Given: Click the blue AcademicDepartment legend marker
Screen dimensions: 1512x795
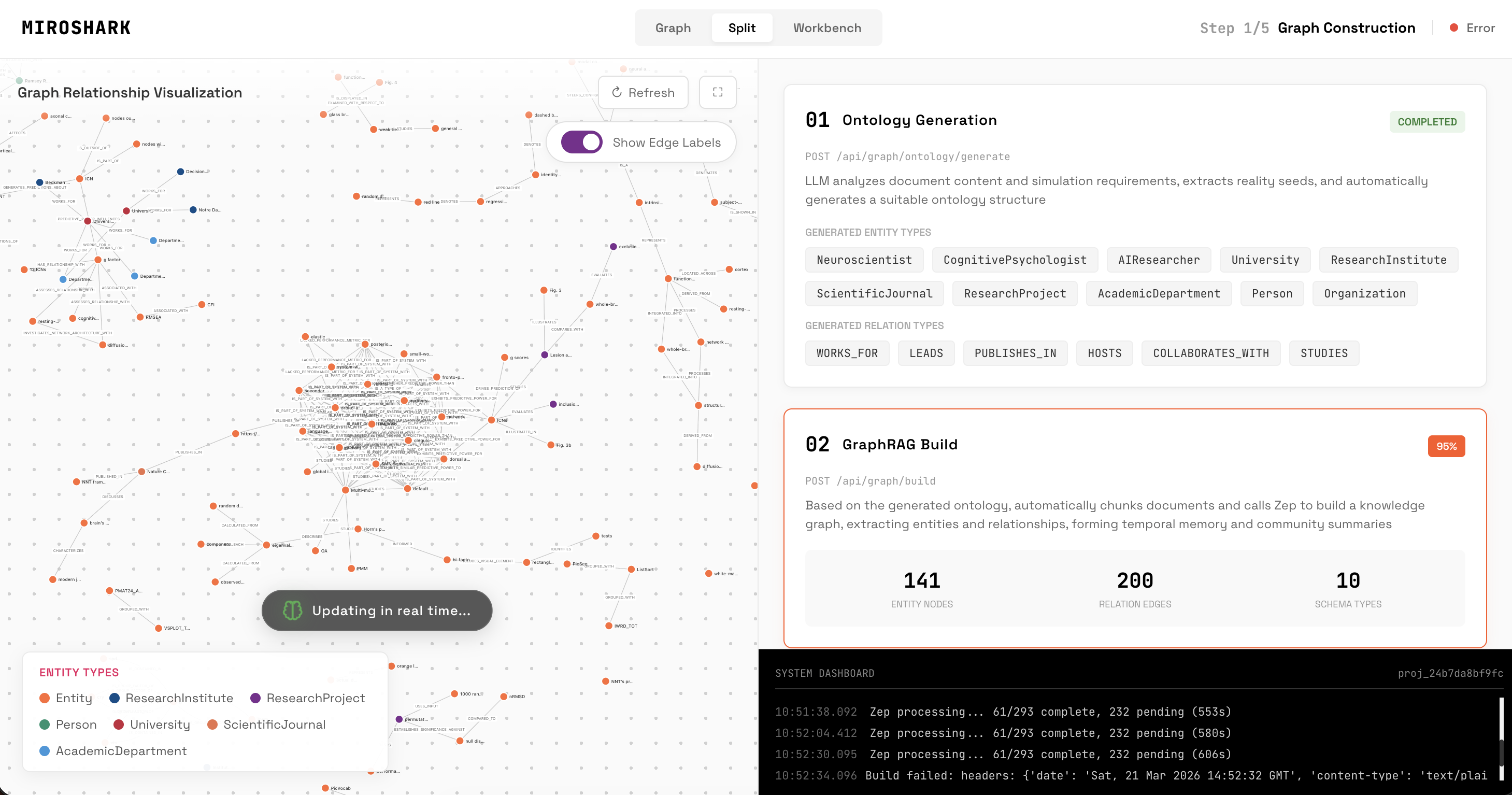Looking at the screenshot, I should [x=44, y=750].
